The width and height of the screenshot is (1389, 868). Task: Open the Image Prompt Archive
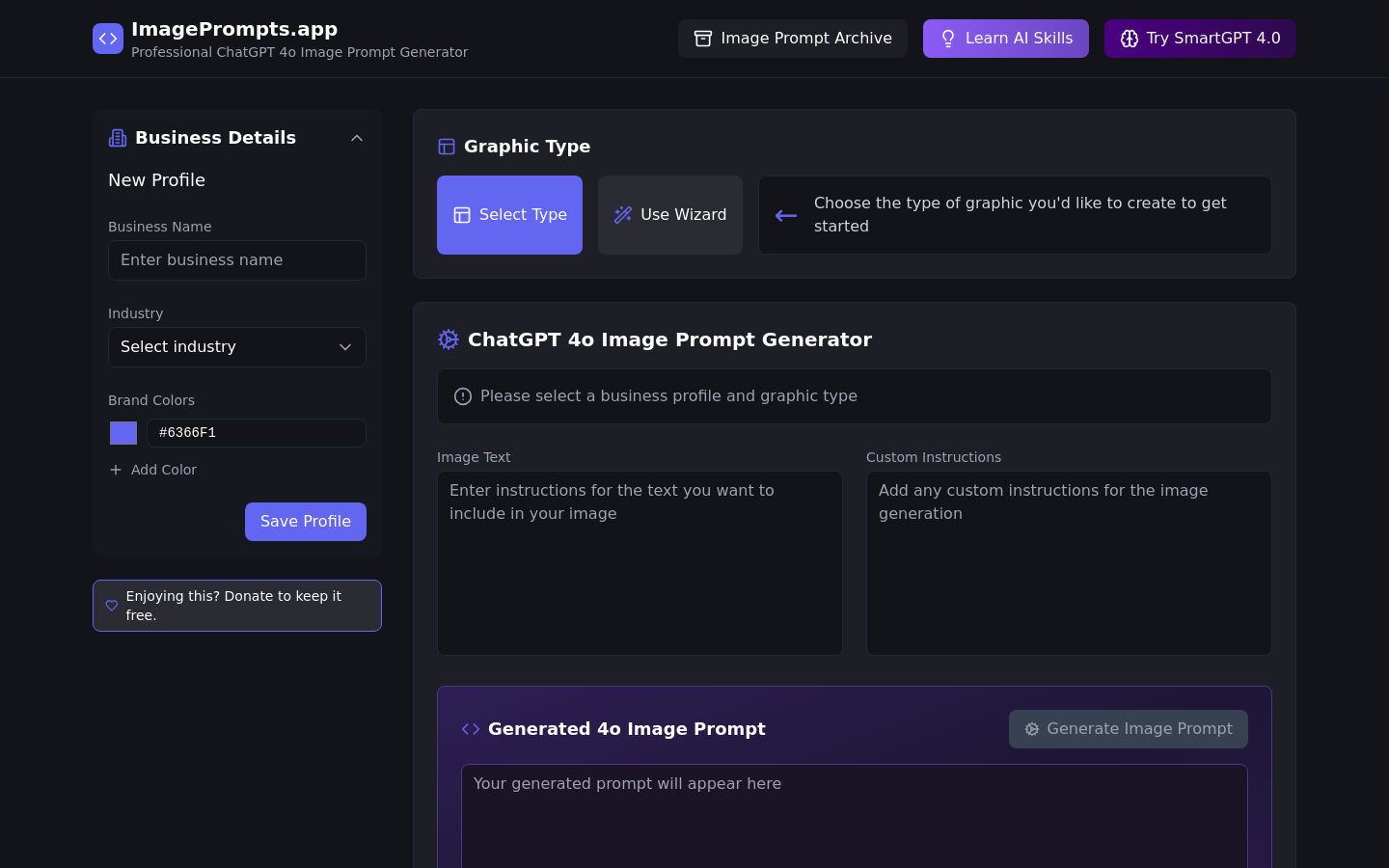coord(793,39)
